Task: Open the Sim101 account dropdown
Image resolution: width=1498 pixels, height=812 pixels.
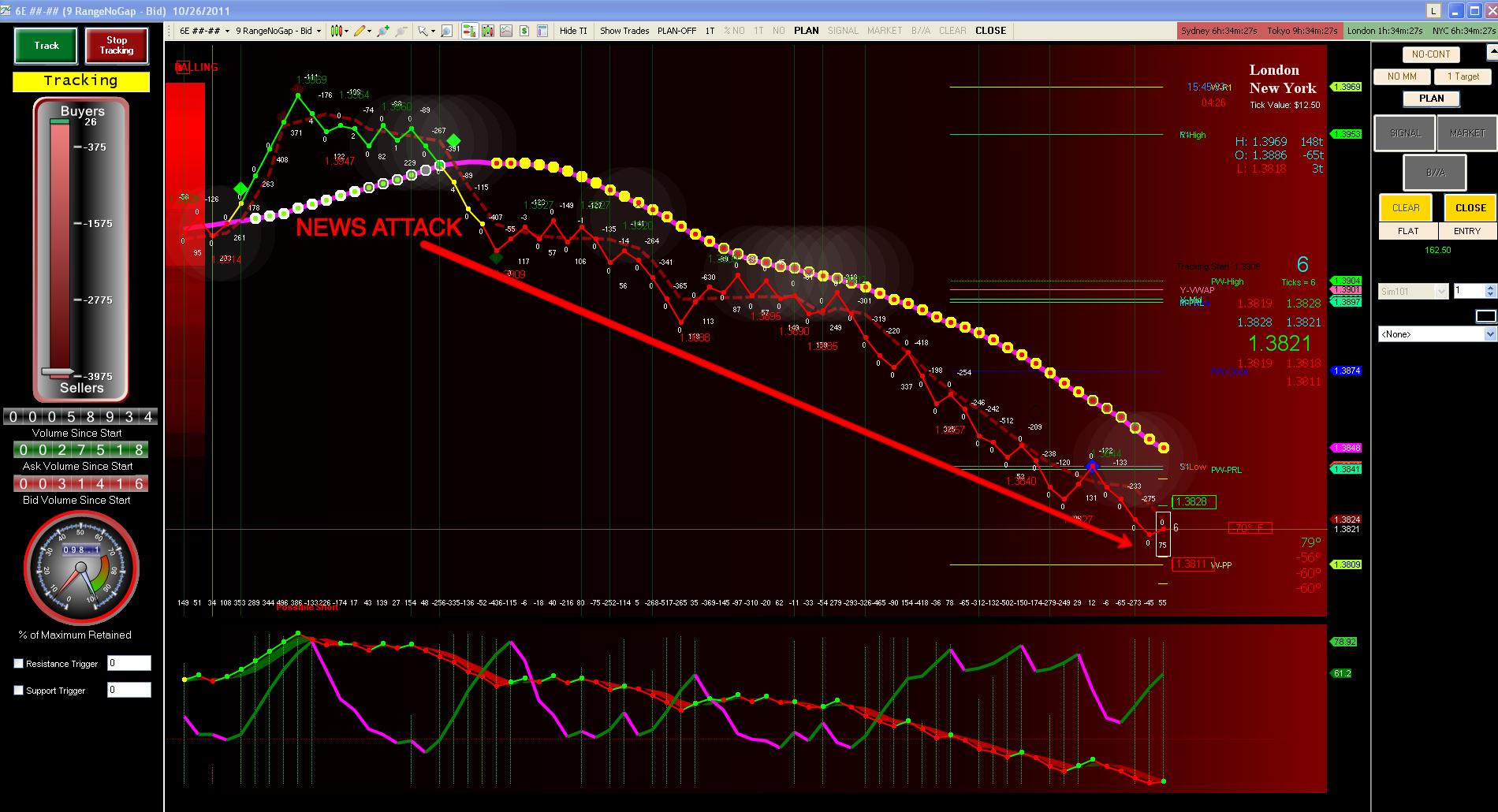Action: (1413, 291)
